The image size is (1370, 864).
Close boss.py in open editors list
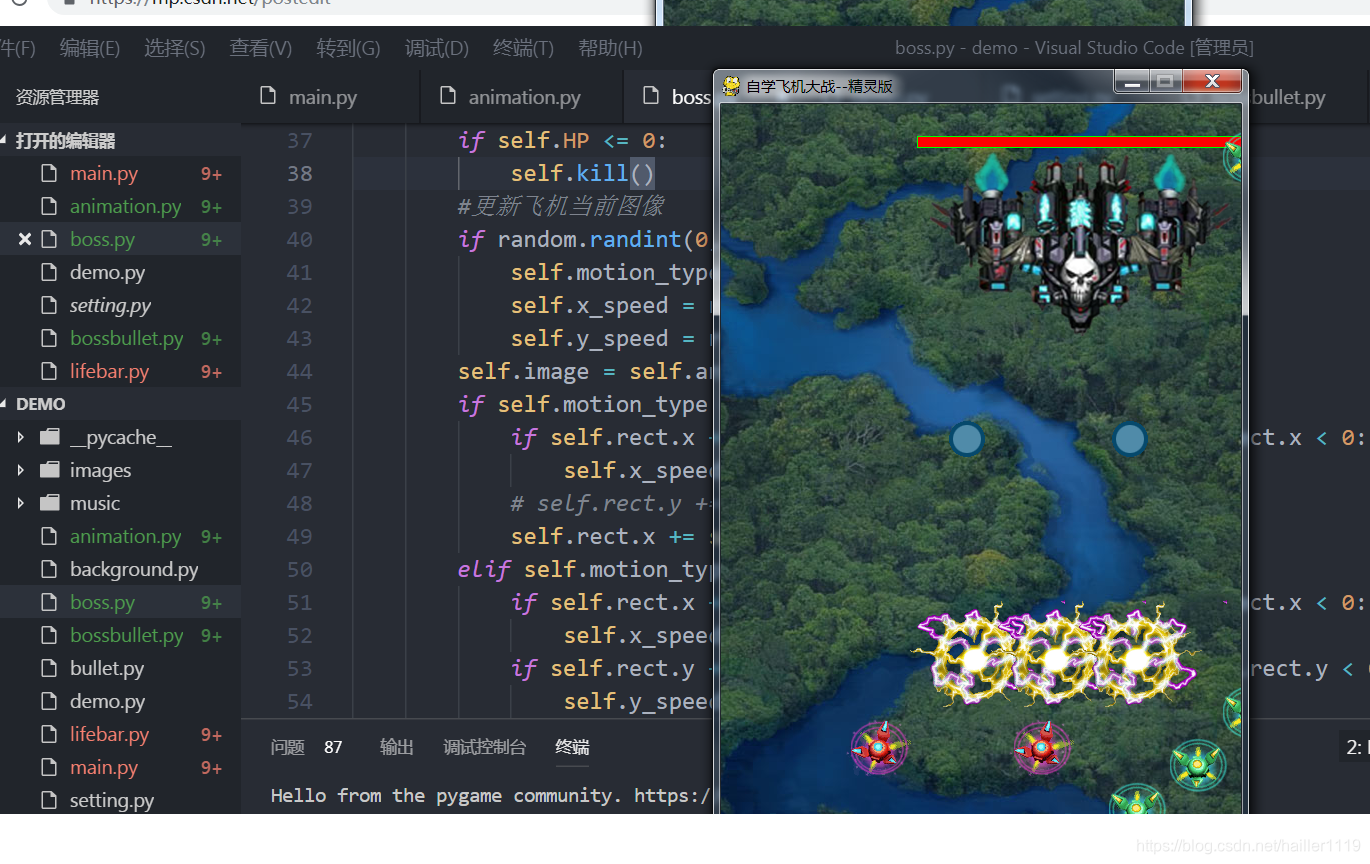25,239
